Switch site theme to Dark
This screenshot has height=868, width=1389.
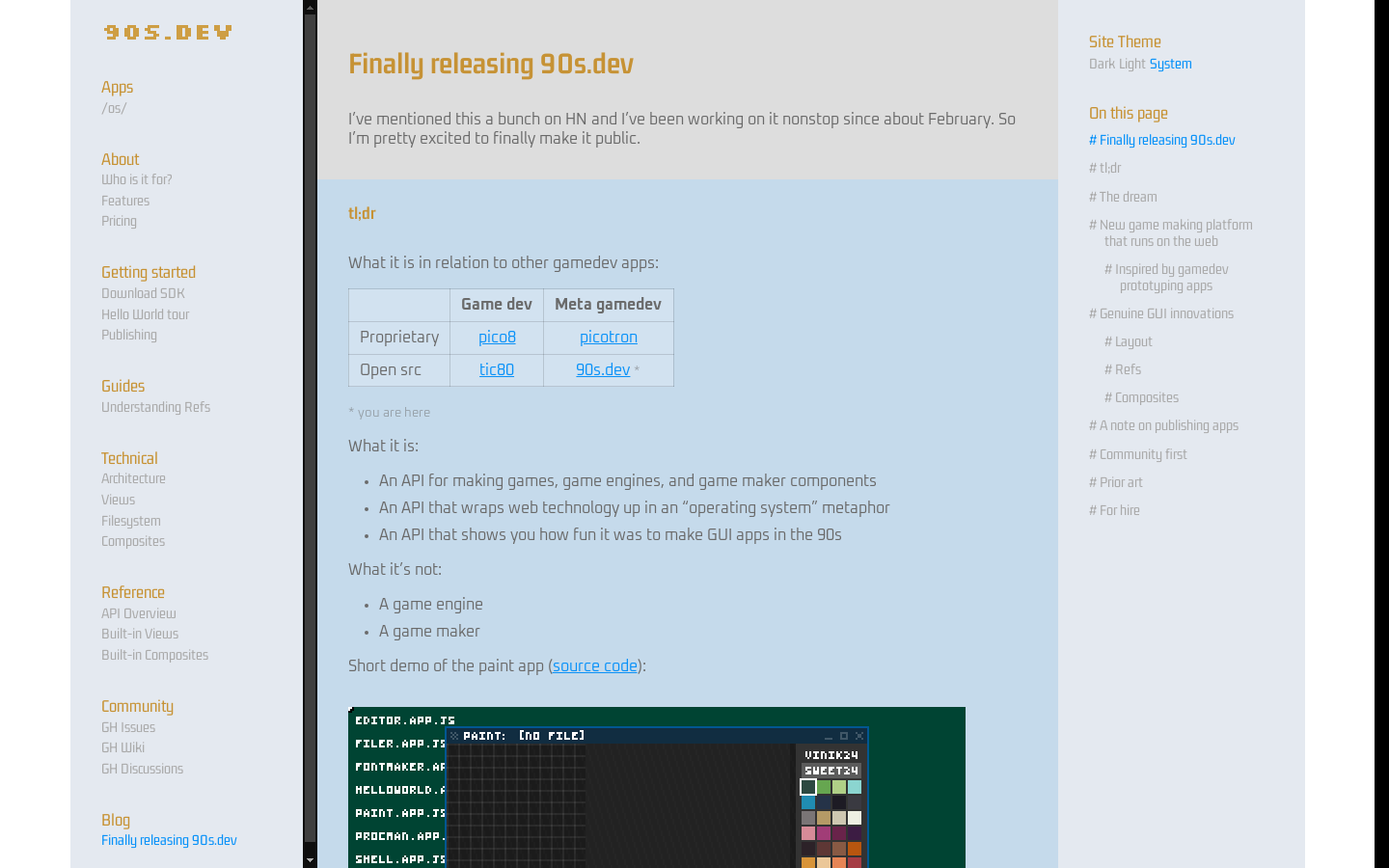[x=1102, y=64]
